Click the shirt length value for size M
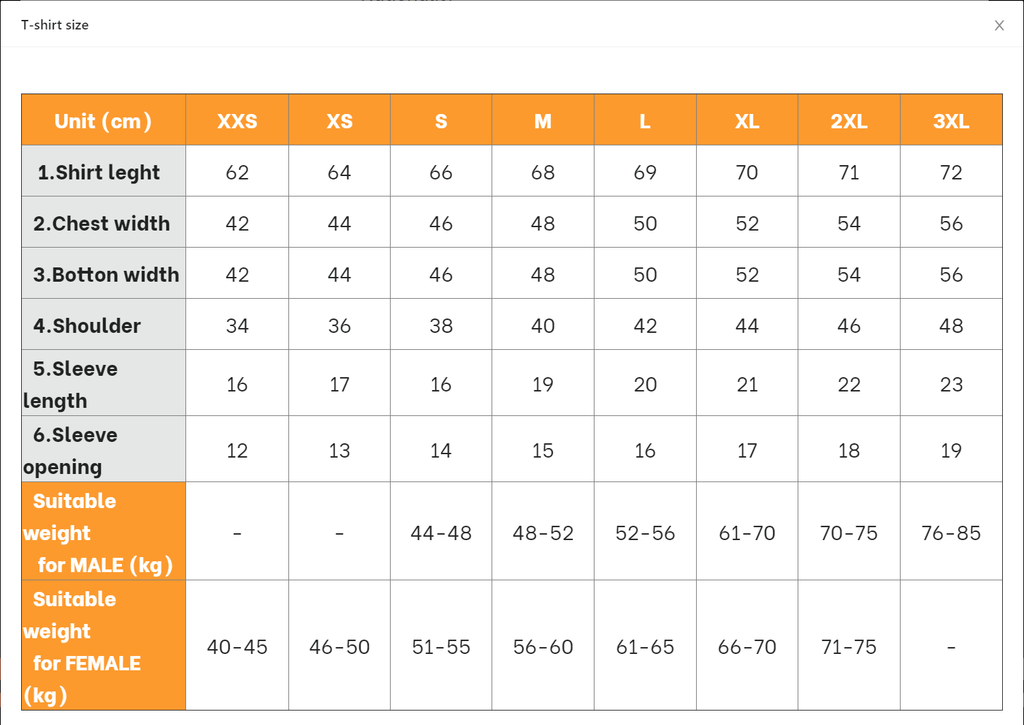1024x725 pixels. click(543, 172)
